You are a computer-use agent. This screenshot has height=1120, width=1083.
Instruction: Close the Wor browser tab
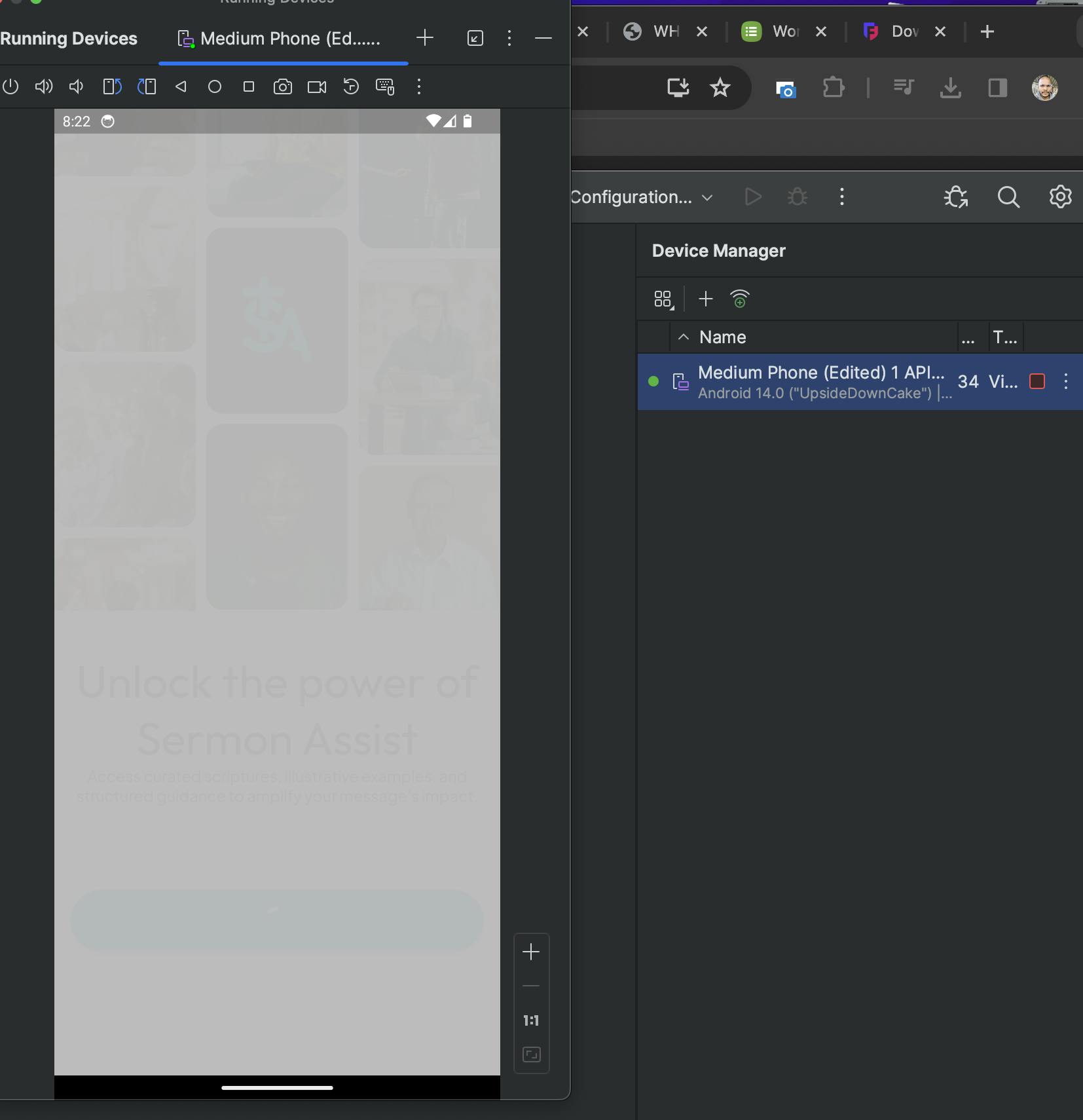(821, 31)
